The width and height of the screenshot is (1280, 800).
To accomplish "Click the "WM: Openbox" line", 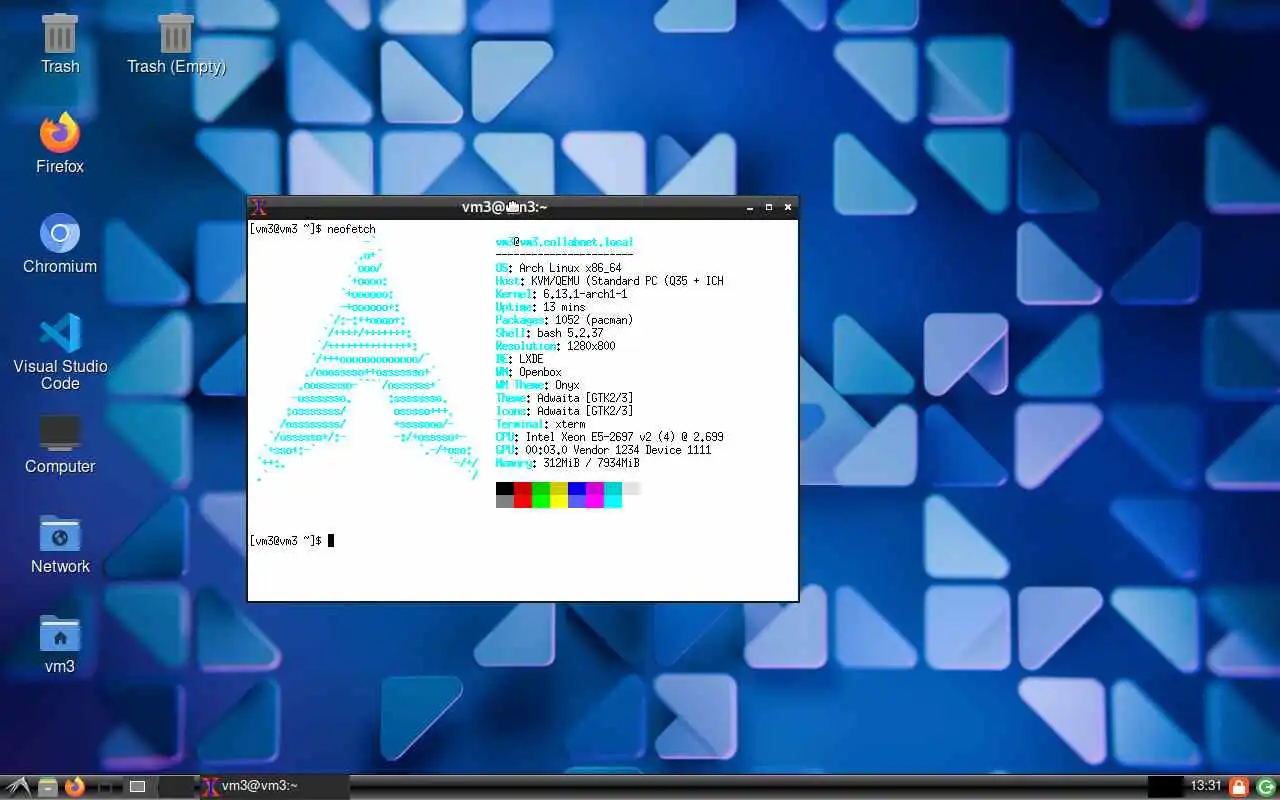I will (x=528, y=372).
